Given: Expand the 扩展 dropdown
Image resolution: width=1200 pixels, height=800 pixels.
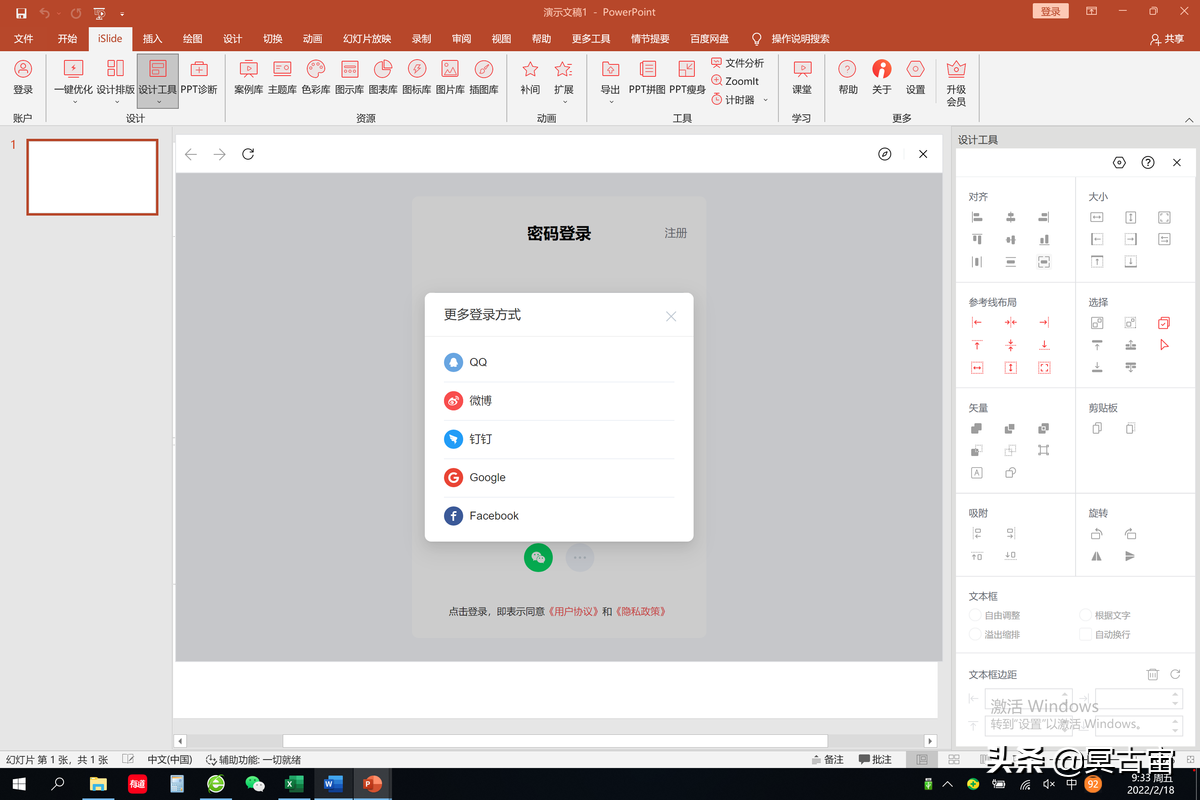Looking at the screenshot, I should tap(564, 101).
